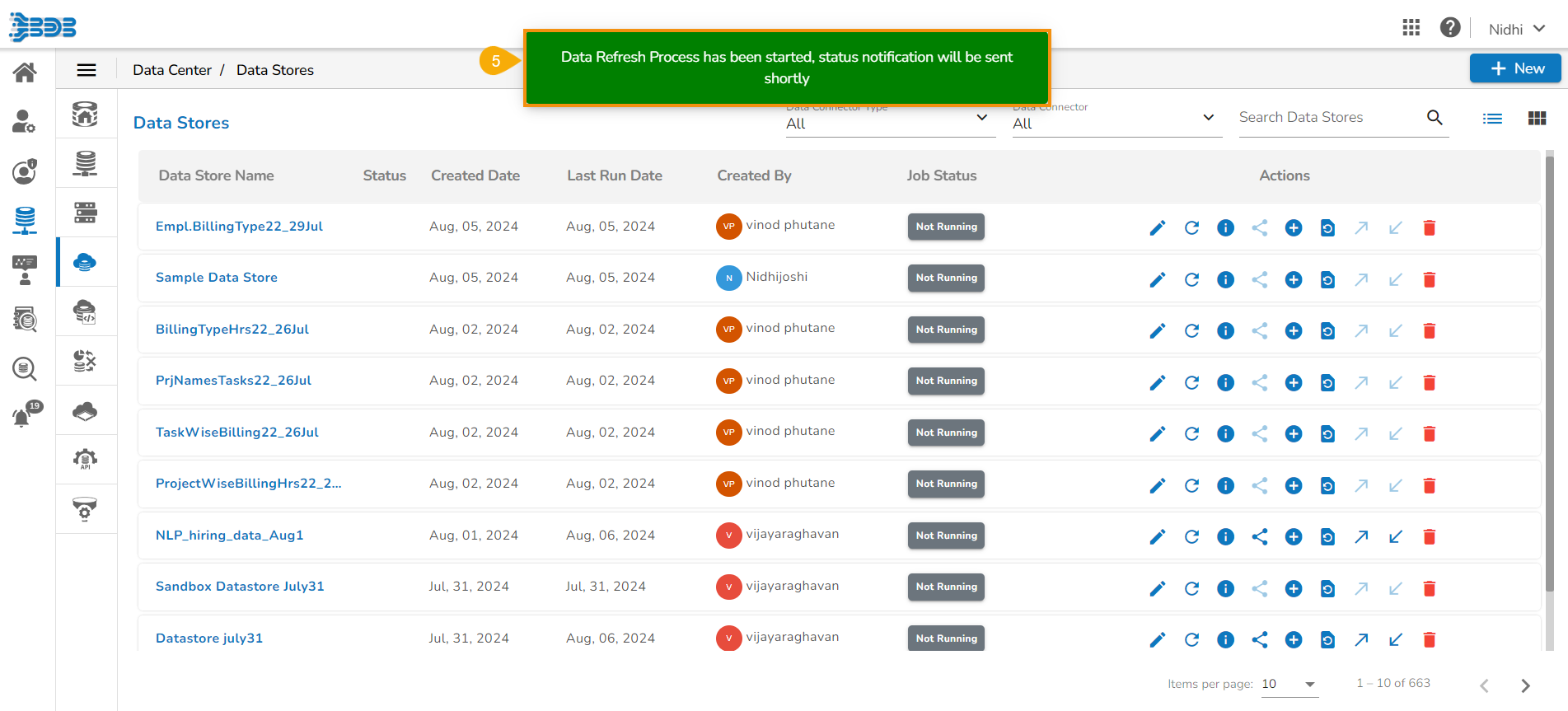The image size is (1568, 711).
Task: Click the help question mark icon
Action: tap(1450, 28)
